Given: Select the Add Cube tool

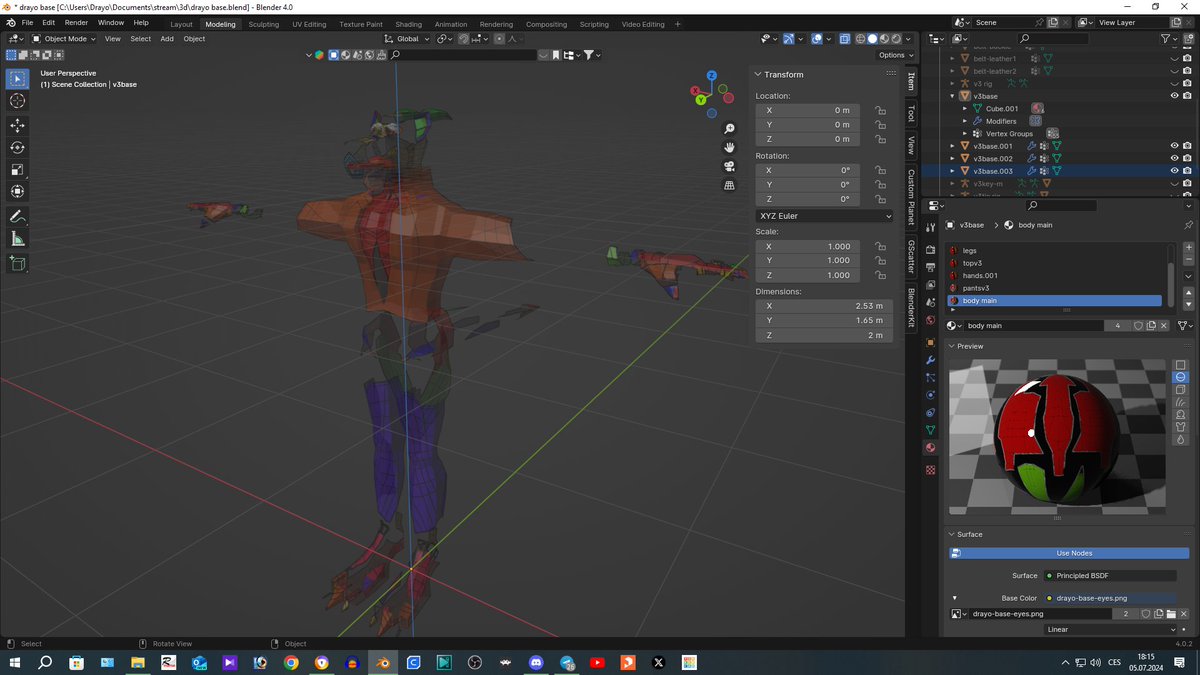Looking at the screenshot, I should point(17,263).
